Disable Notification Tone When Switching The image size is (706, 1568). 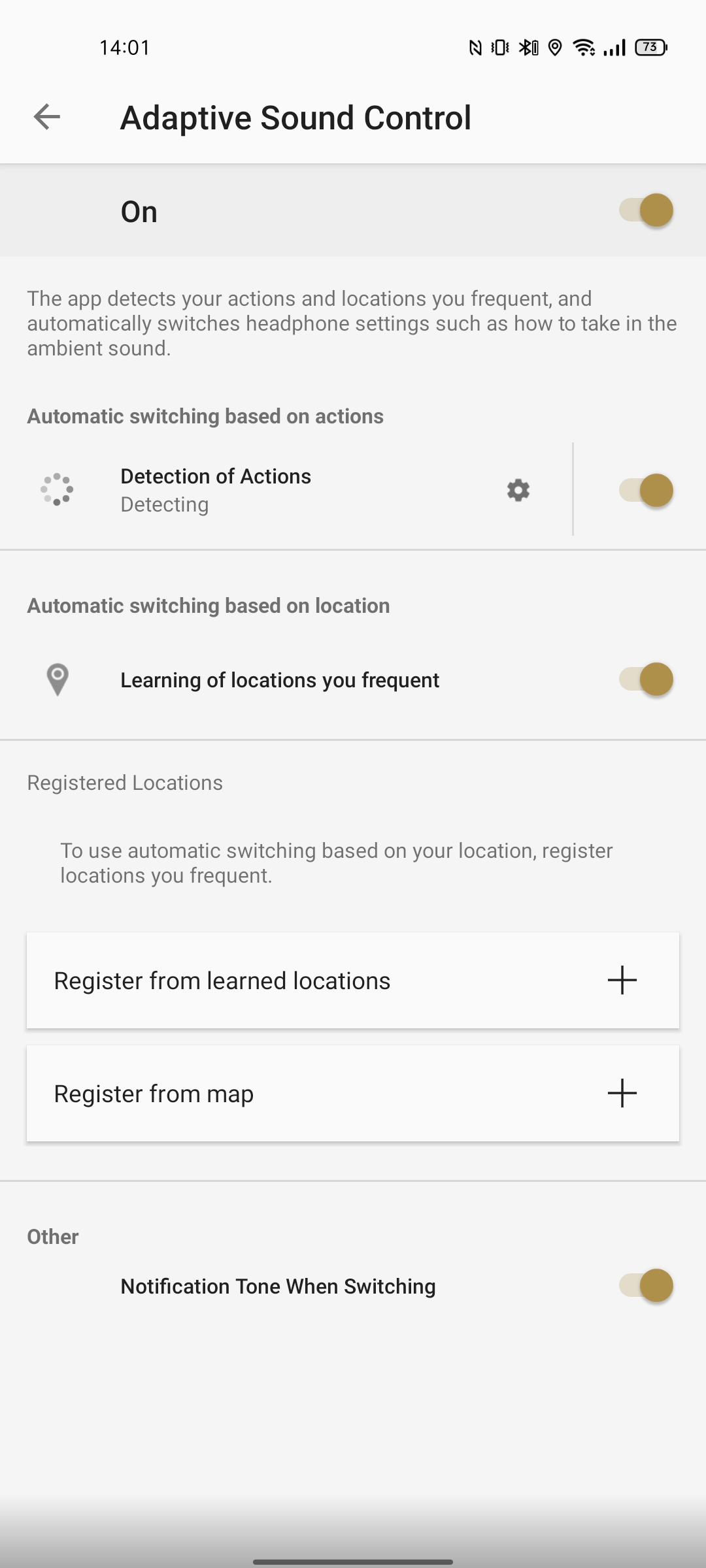coord(647,1286)
